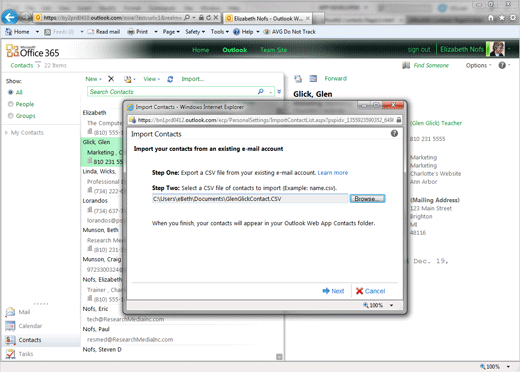Switch to the Elizabeth Nofs browser tab
Image resolution: width=520 pixels, height=372 pixels.
tap(268, 18)
